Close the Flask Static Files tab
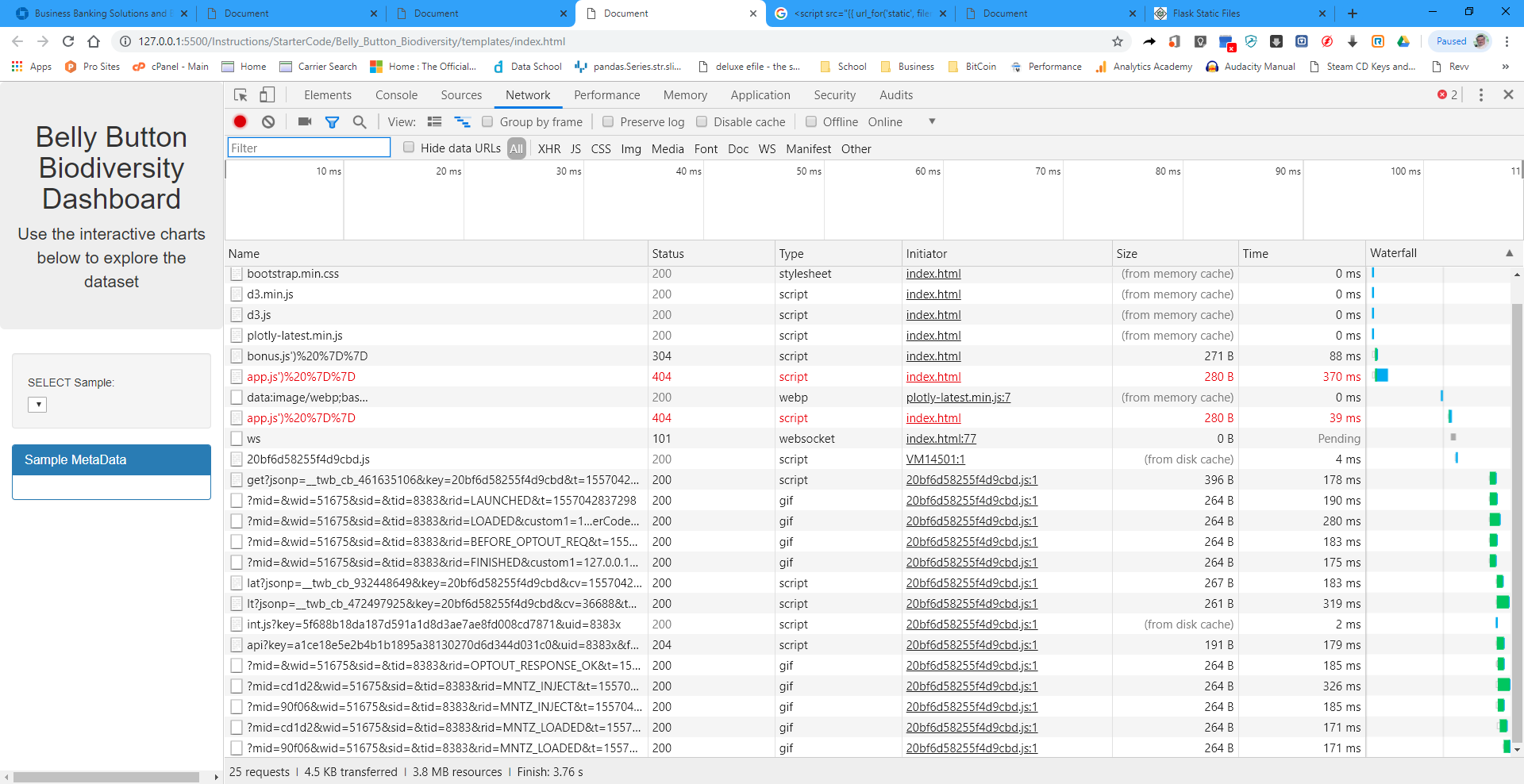The image size is (1524, 784). point(1322,13)
